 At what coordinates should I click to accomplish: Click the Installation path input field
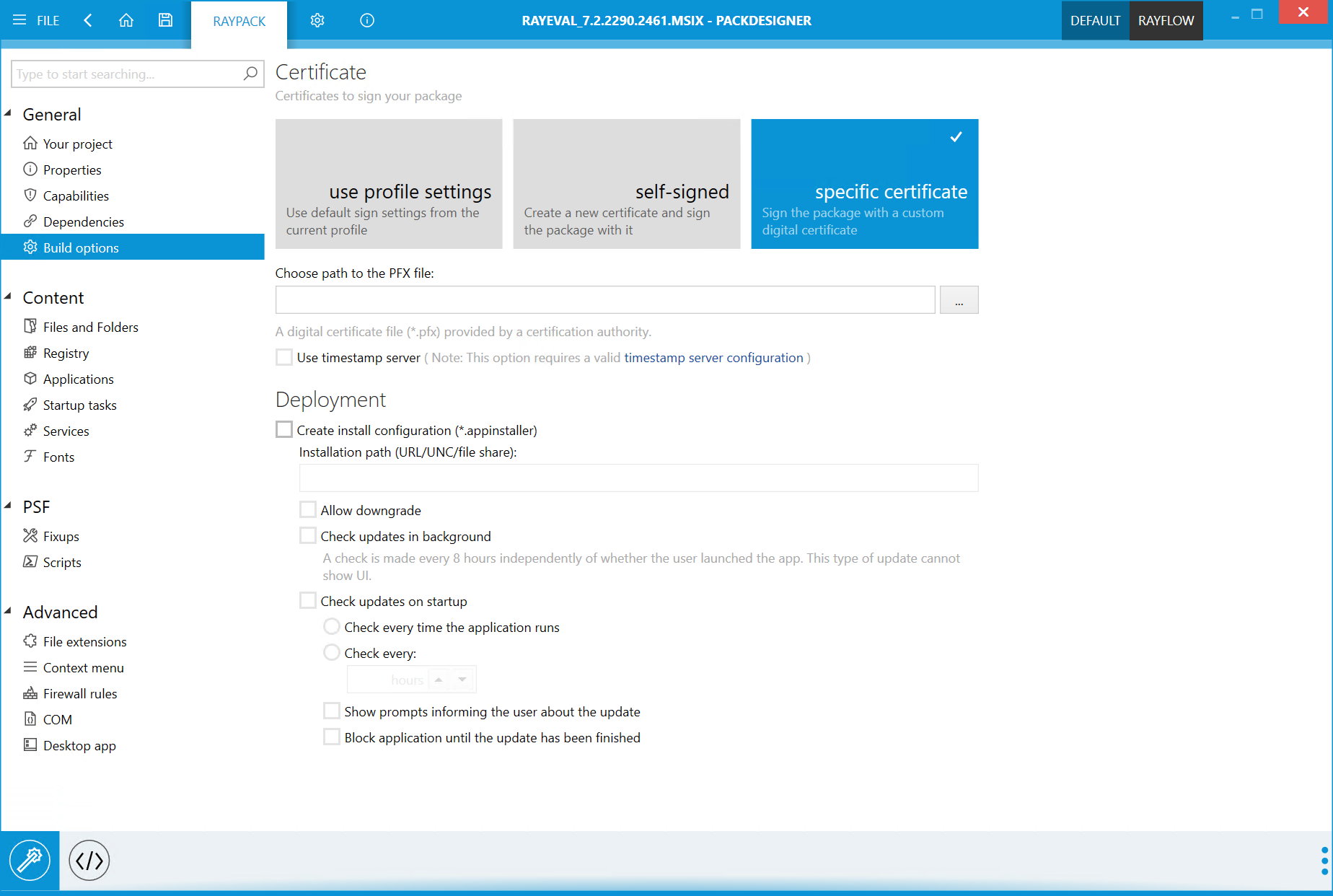[638, 478]
